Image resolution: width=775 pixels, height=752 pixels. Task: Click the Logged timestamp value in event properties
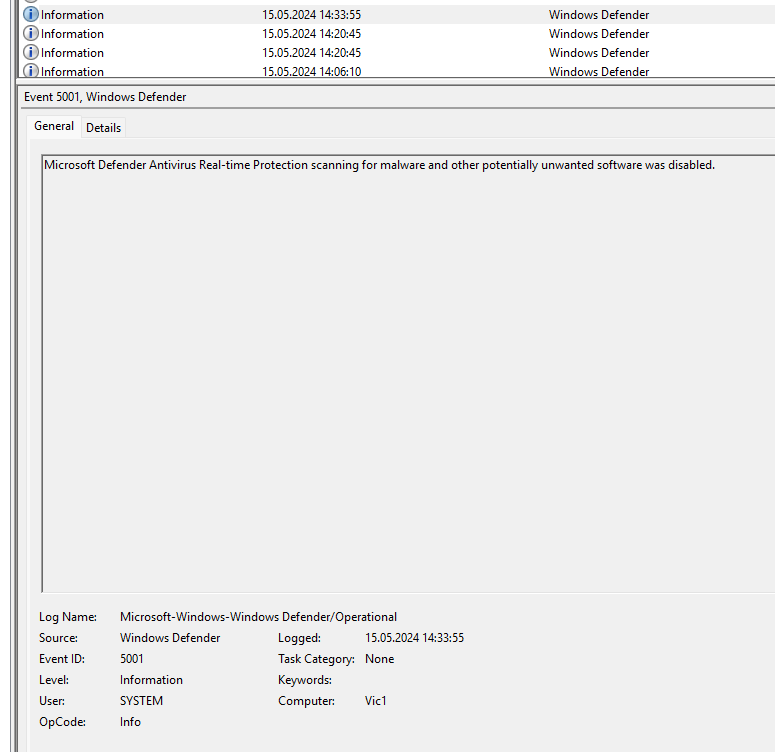(x=414, y=638)
